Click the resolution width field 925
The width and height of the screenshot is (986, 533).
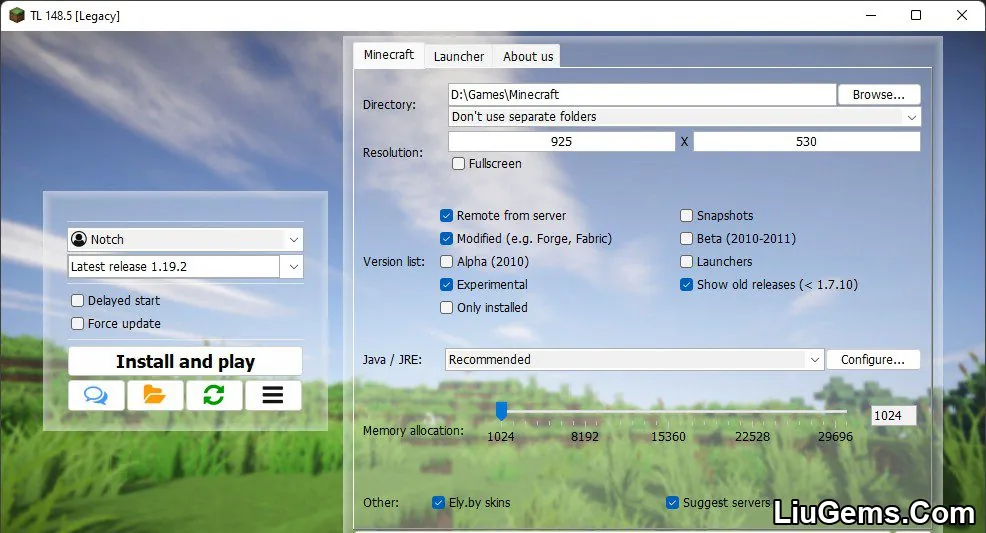coord(562,141)
